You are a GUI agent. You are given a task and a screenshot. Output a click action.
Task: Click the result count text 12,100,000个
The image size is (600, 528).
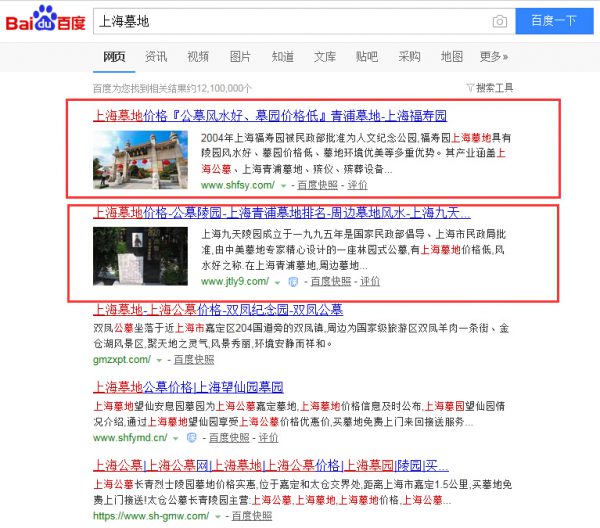pos(224,89)
